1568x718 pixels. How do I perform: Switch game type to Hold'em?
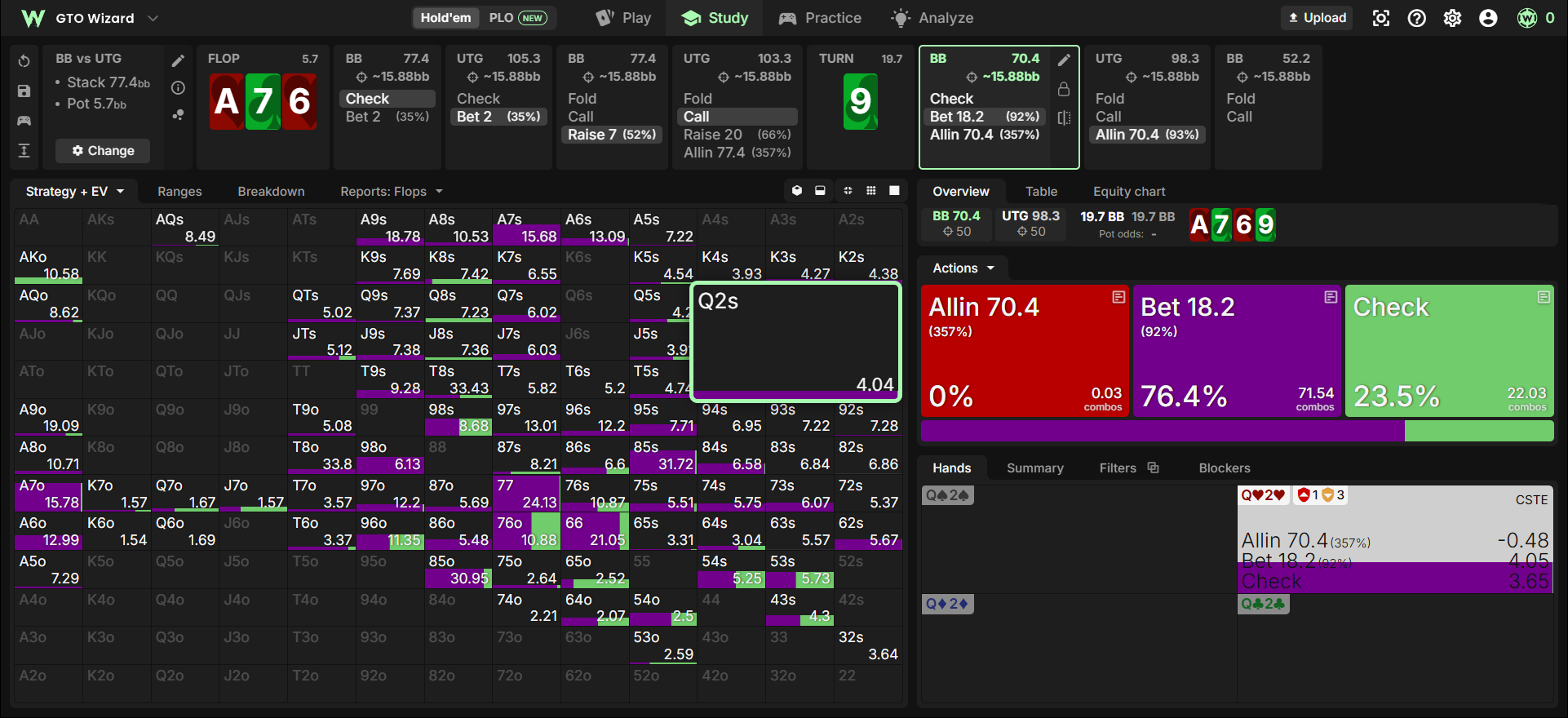445,18
